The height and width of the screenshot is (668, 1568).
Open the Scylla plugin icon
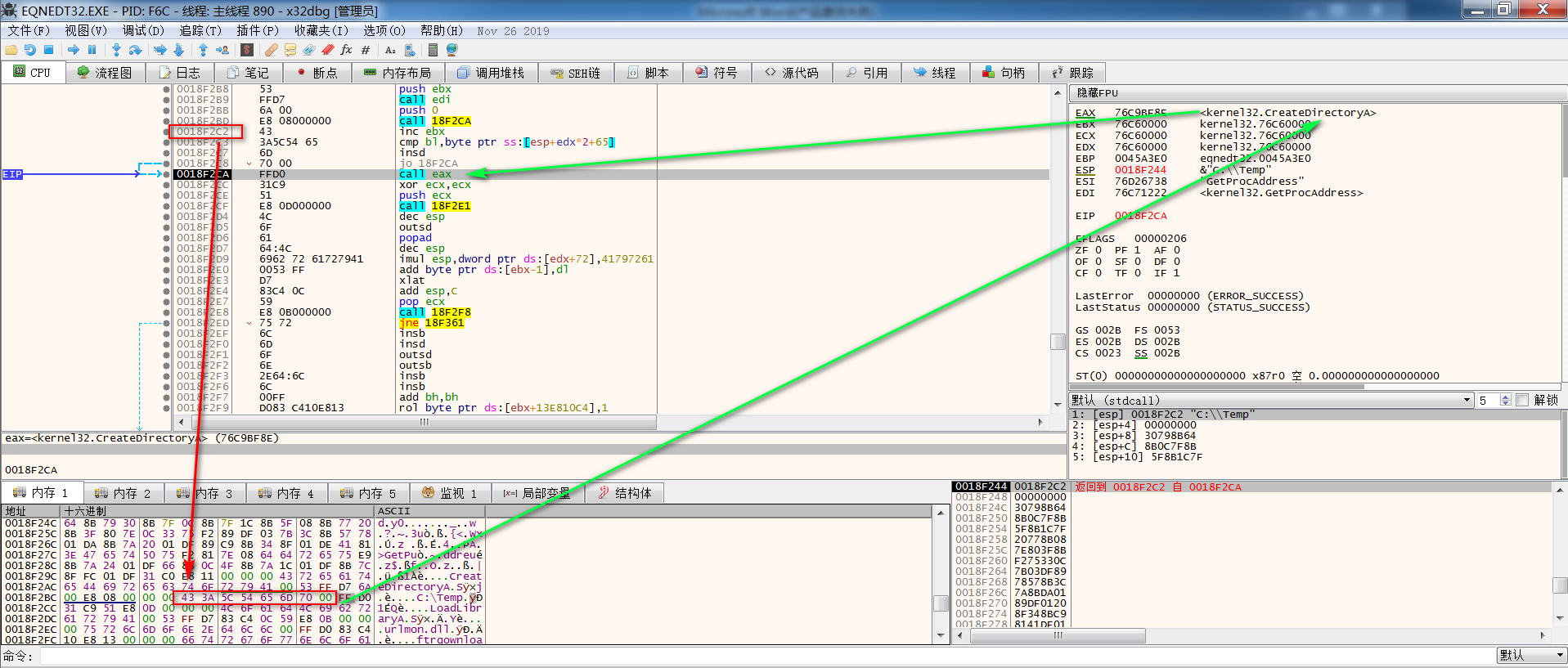[247, 50]
